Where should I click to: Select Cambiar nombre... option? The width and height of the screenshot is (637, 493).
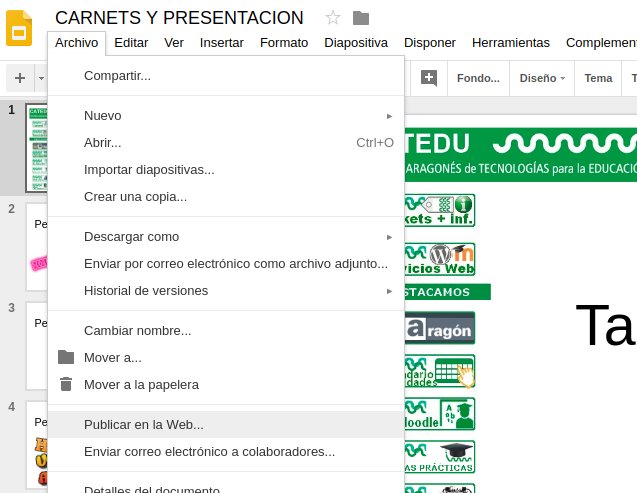coord(226,331)
